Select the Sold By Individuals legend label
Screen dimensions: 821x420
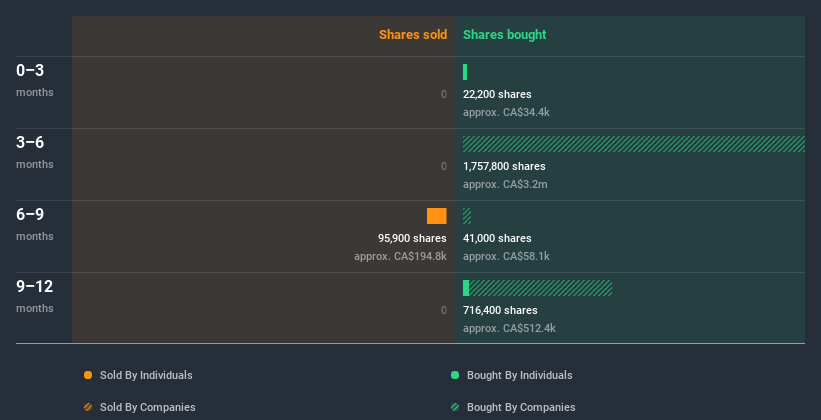tap(146, 375)
